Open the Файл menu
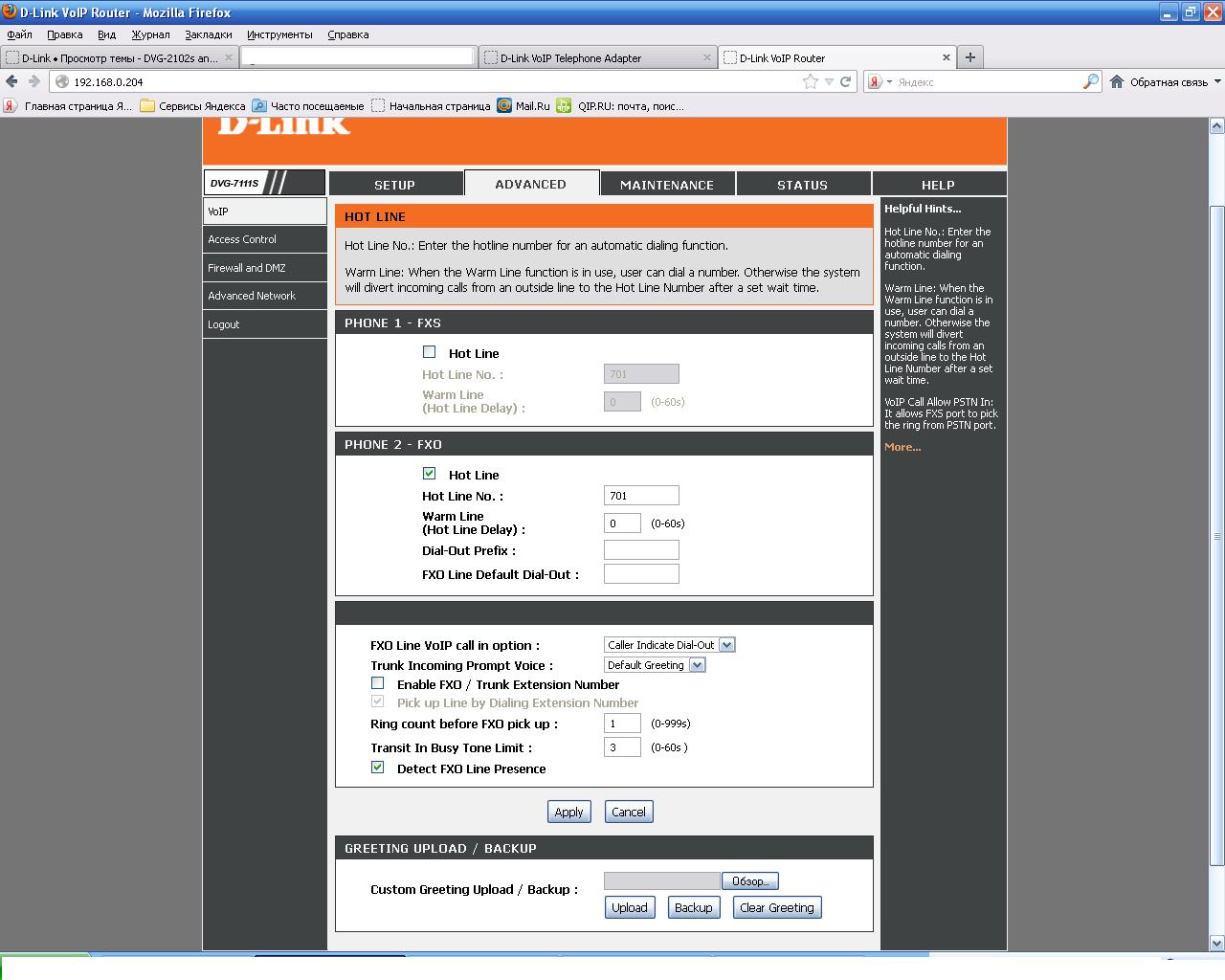Viewport: 1225px width, 980px height. pos(19,34)
